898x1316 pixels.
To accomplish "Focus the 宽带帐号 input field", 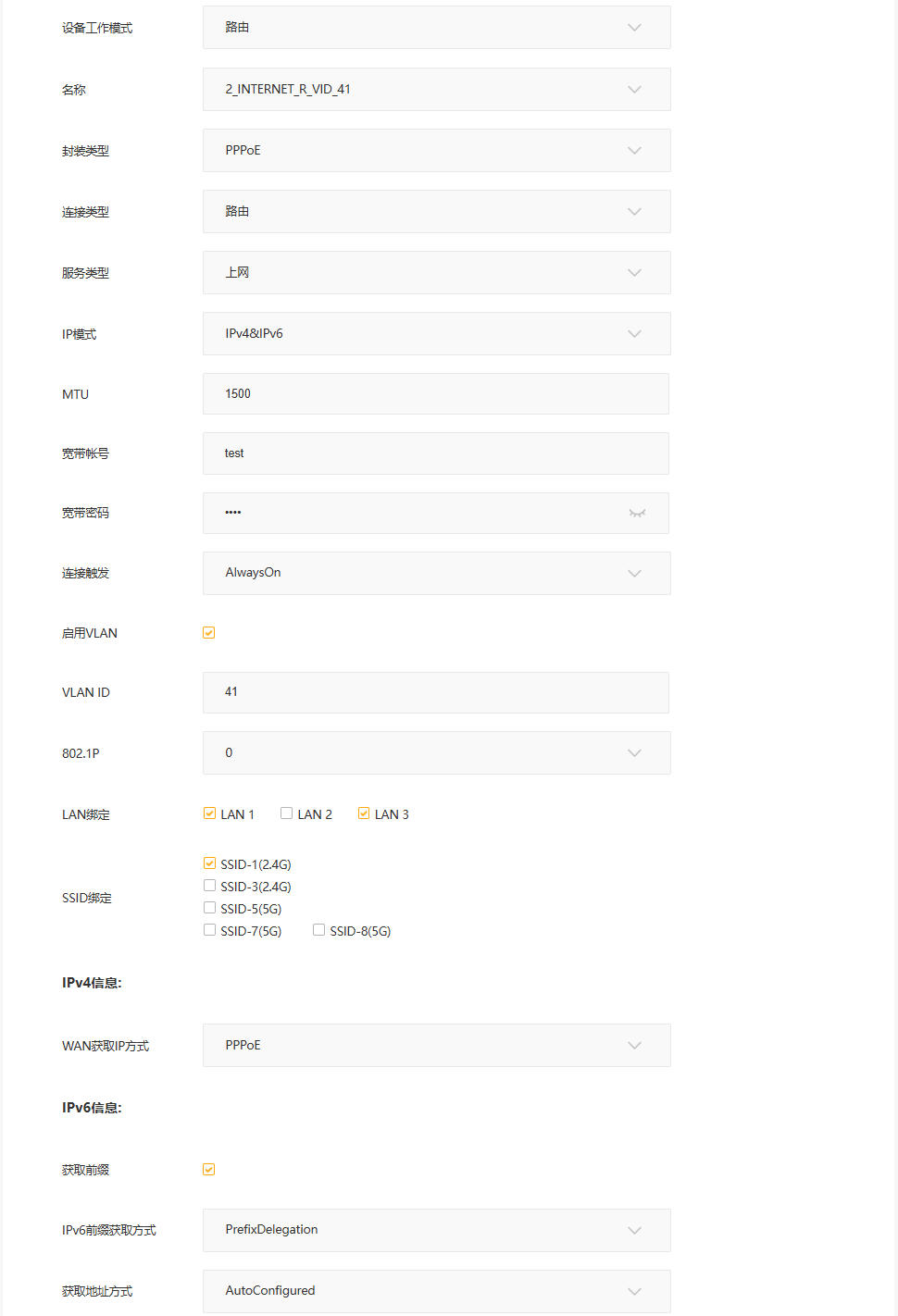I will tap(436, 453).
